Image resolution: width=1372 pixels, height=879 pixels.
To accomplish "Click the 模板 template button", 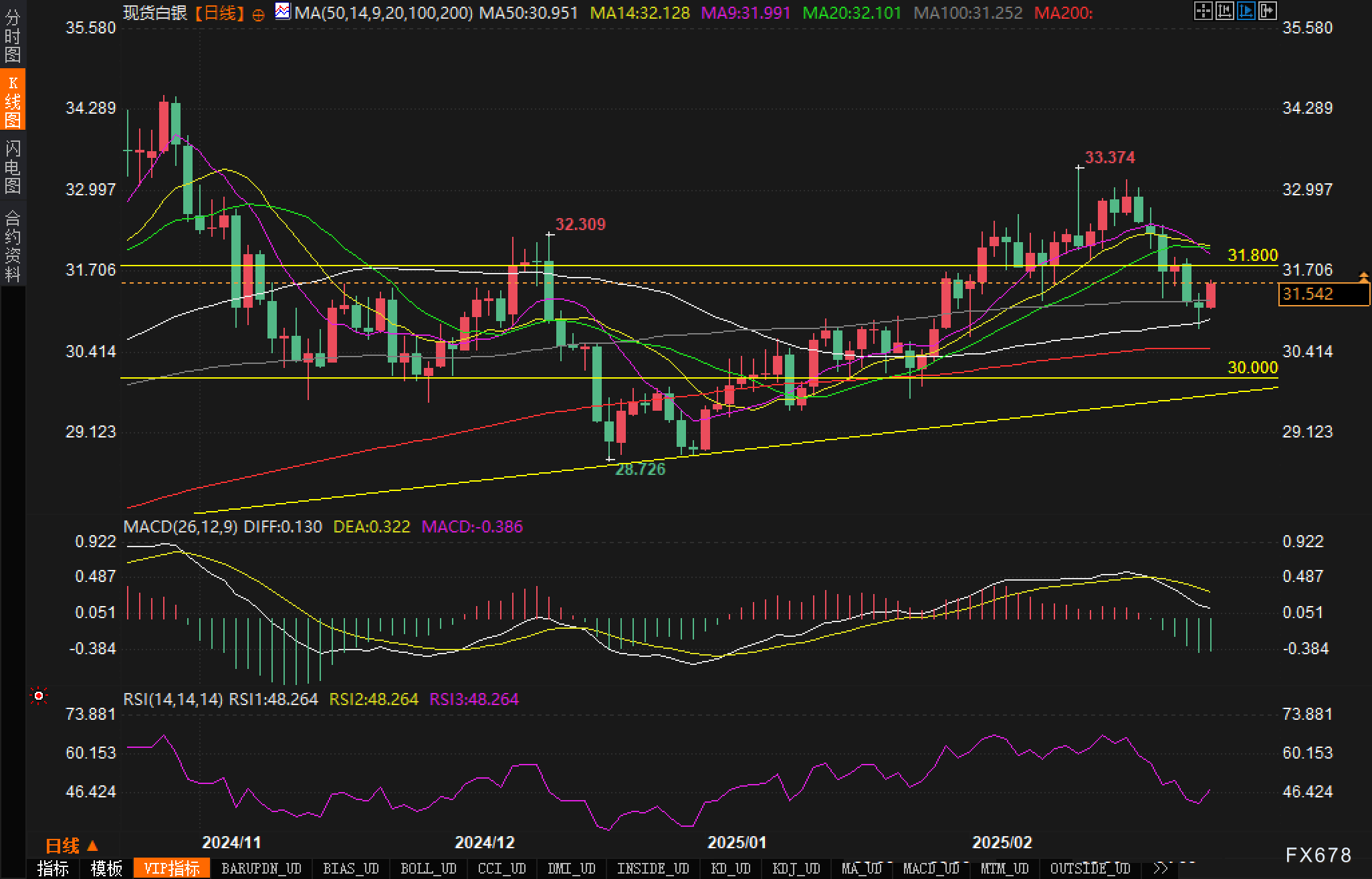I will pyautogui.click(x=106, y=868).
